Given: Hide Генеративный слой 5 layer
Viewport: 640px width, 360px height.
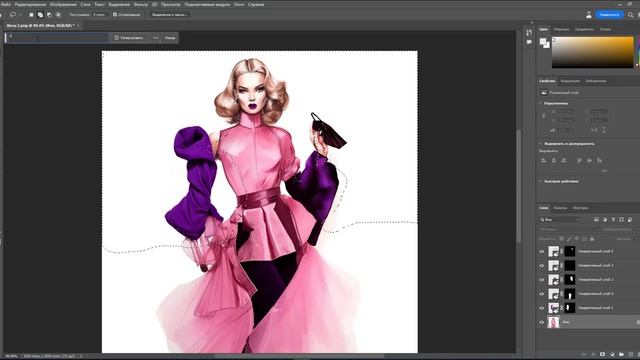Looking at the screenshot, I should [542, 251].
